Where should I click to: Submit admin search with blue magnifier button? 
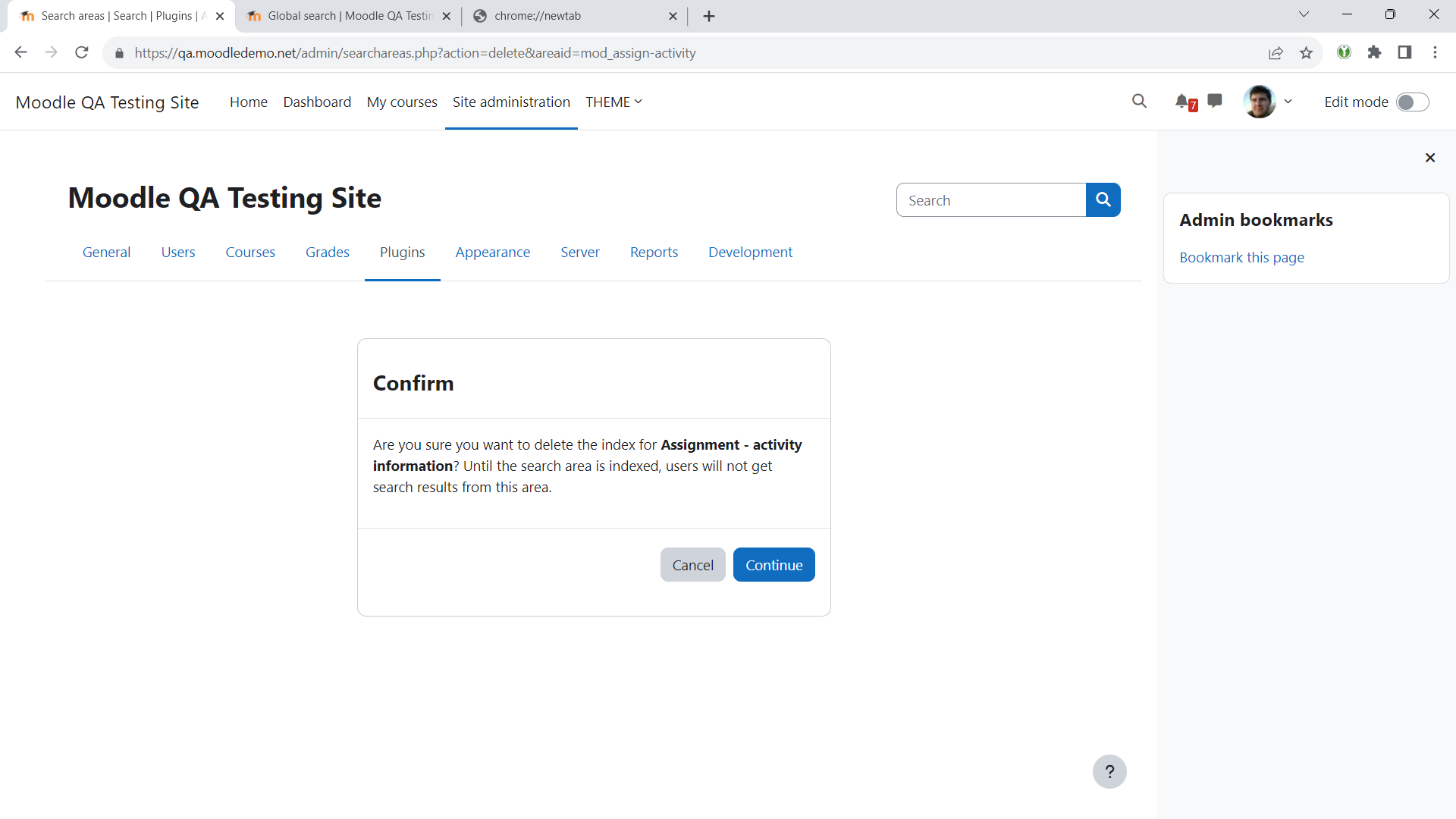pos(1103,199)
